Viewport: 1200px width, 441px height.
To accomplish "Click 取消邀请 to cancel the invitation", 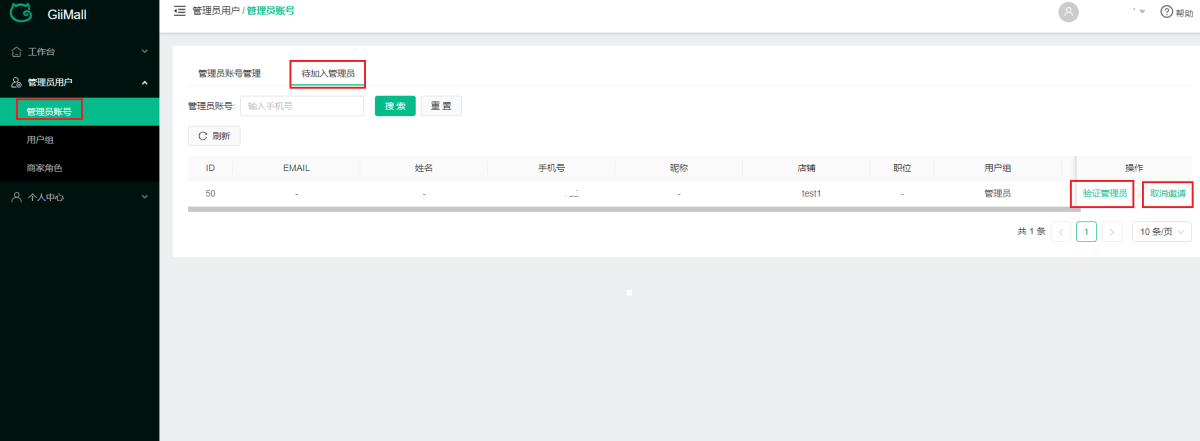I will coord(1167,194).
